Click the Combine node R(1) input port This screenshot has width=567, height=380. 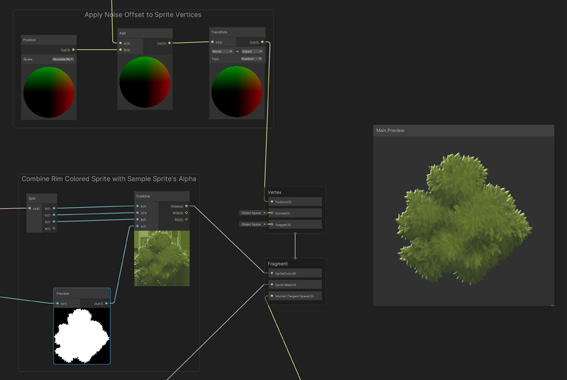click(137, 206)
